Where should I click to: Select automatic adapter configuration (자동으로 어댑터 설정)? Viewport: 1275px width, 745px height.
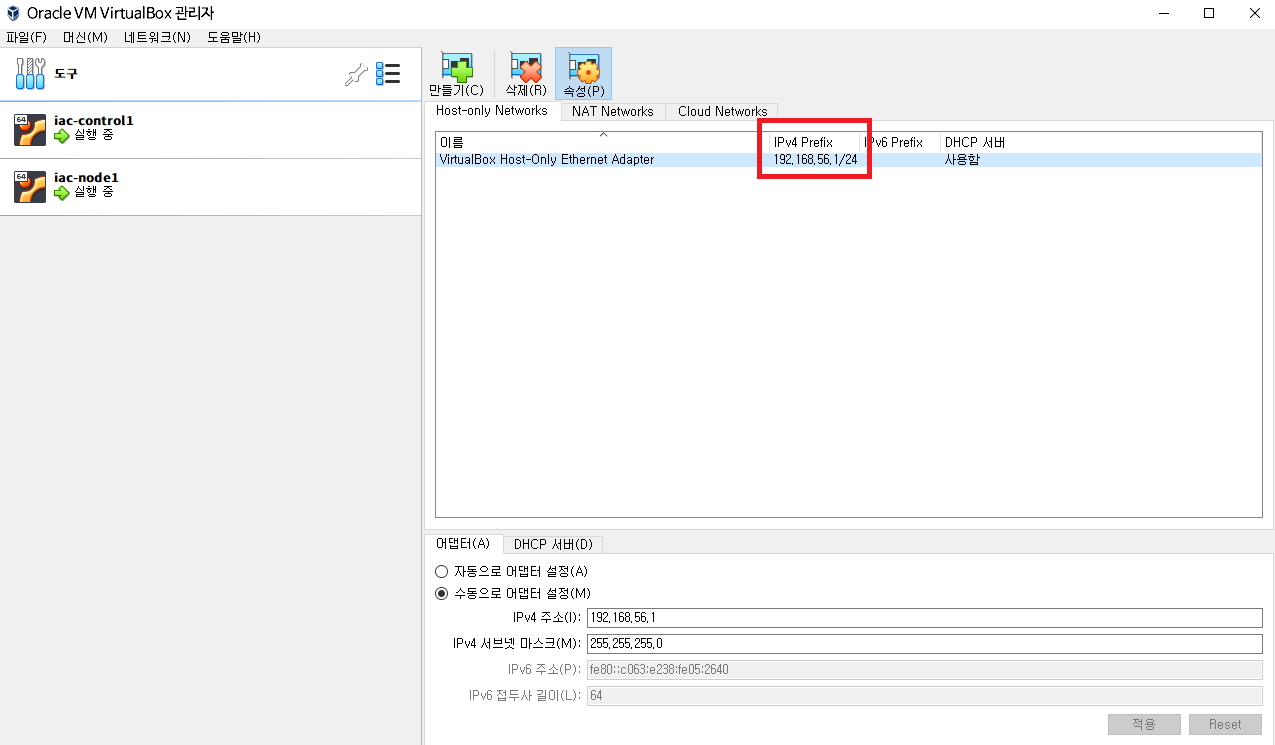point(441,571)
